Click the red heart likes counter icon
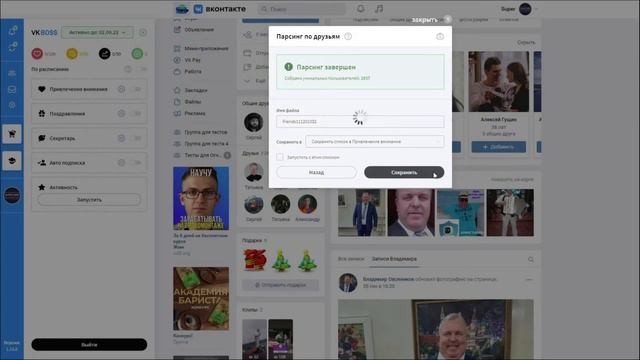The height and width of the screenshot is (360, 640). coord(37,53)
